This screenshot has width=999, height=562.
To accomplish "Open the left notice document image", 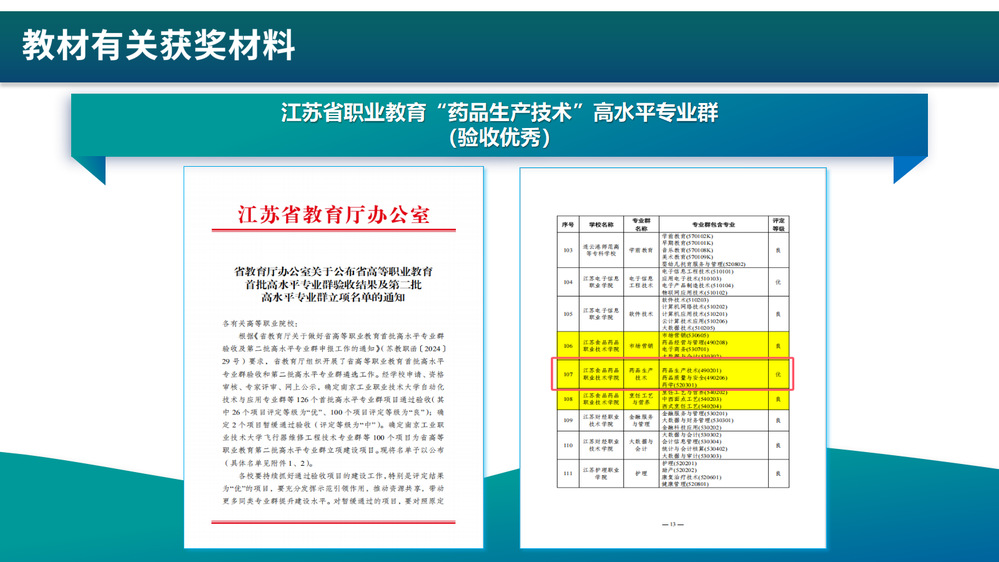I will tap(333, 357).
